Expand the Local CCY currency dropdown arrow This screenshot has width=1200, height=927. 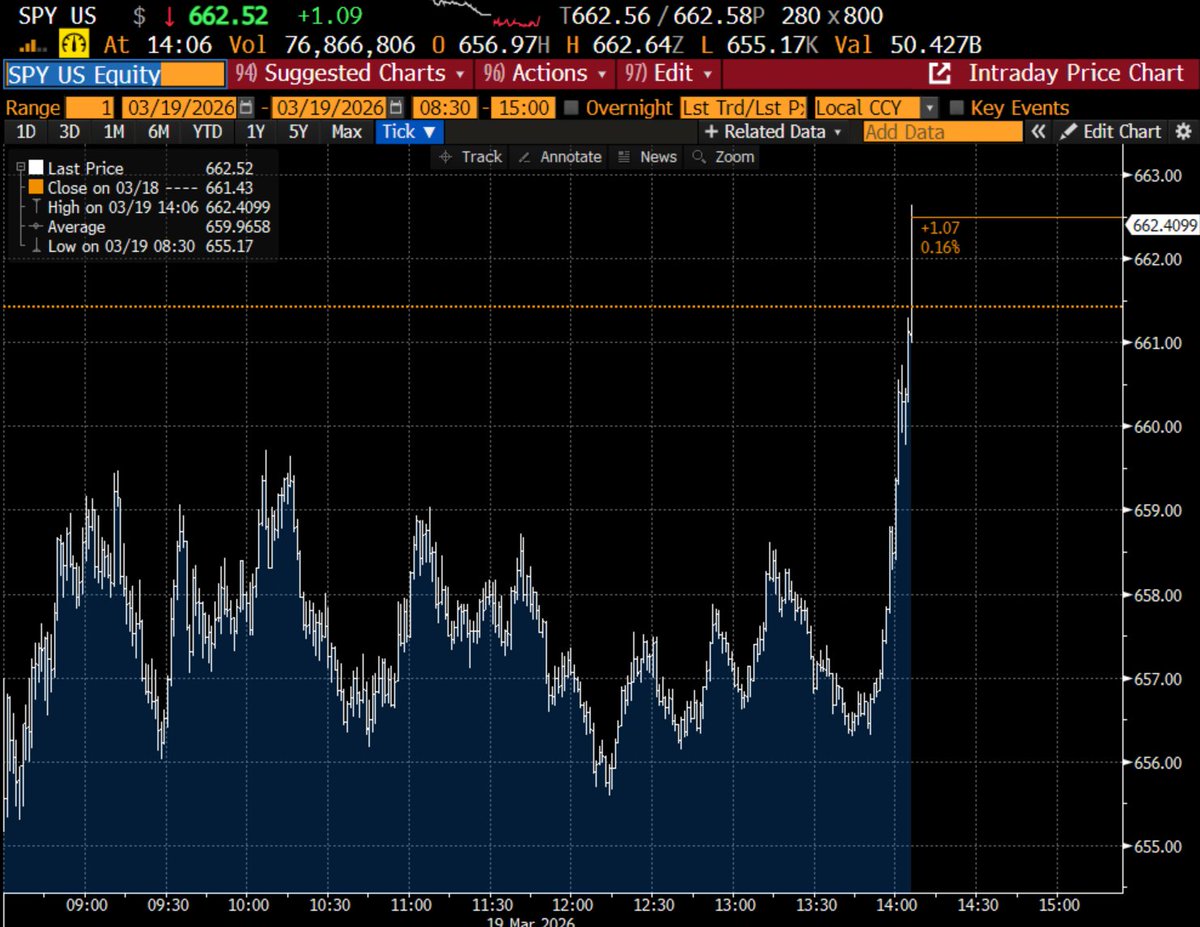click(929, 108)
